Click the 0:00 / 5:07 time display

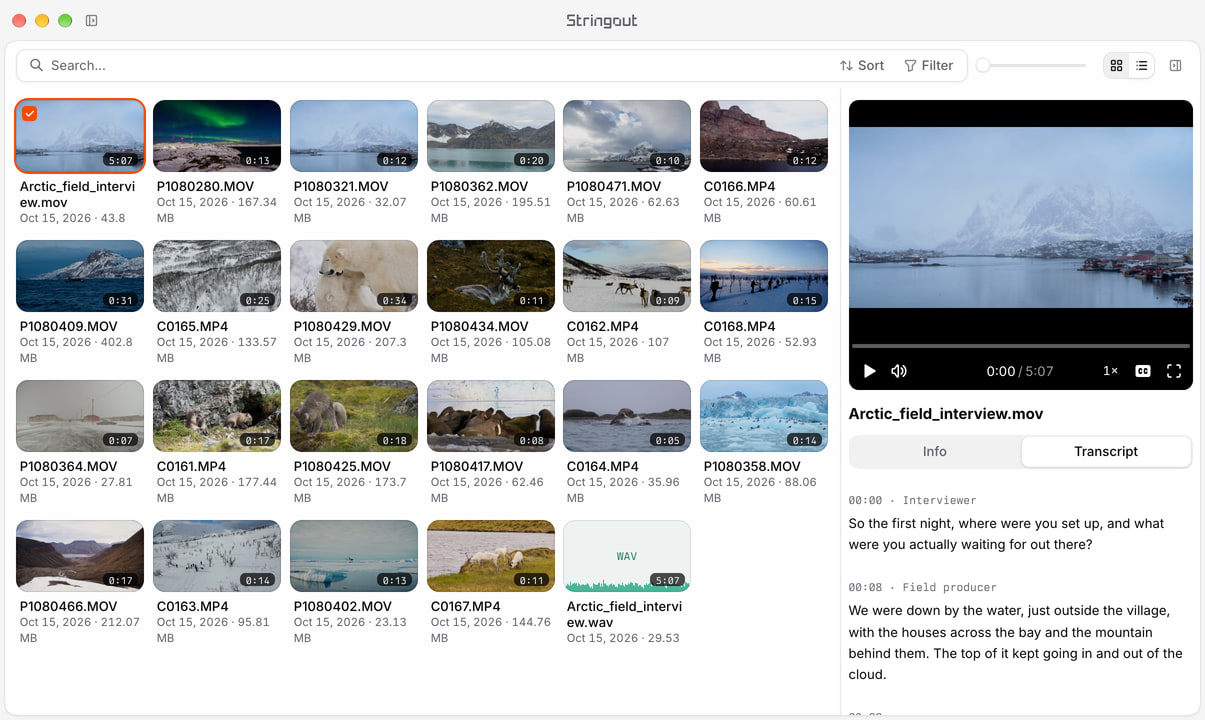coord(1020,371)
